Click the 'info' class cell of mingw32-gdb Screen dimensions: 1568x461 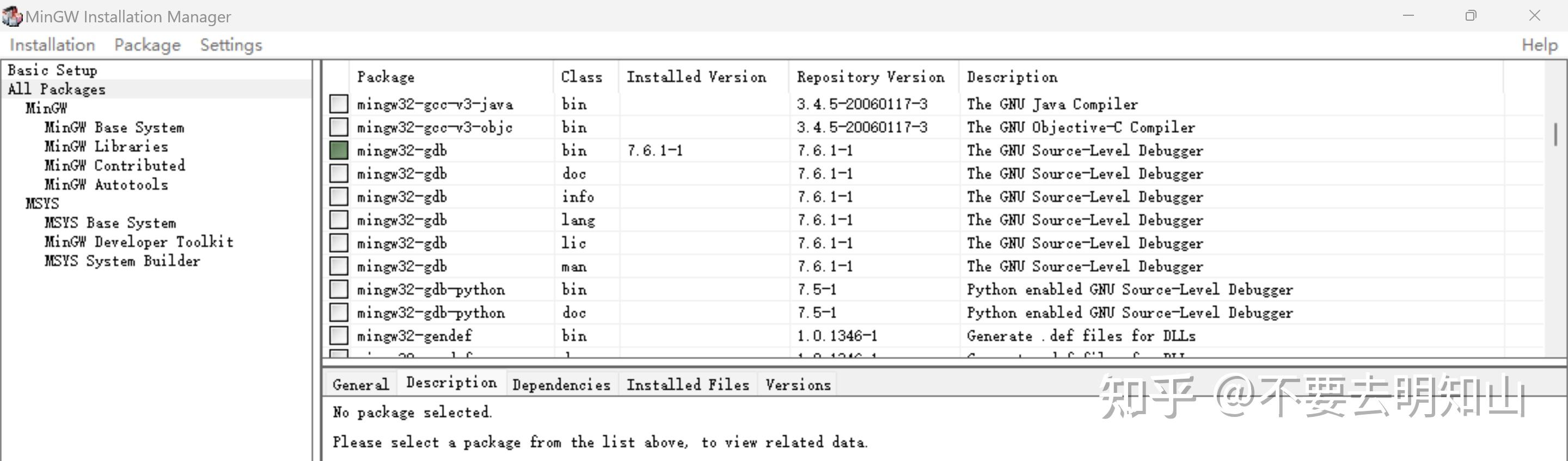[578, 197]
